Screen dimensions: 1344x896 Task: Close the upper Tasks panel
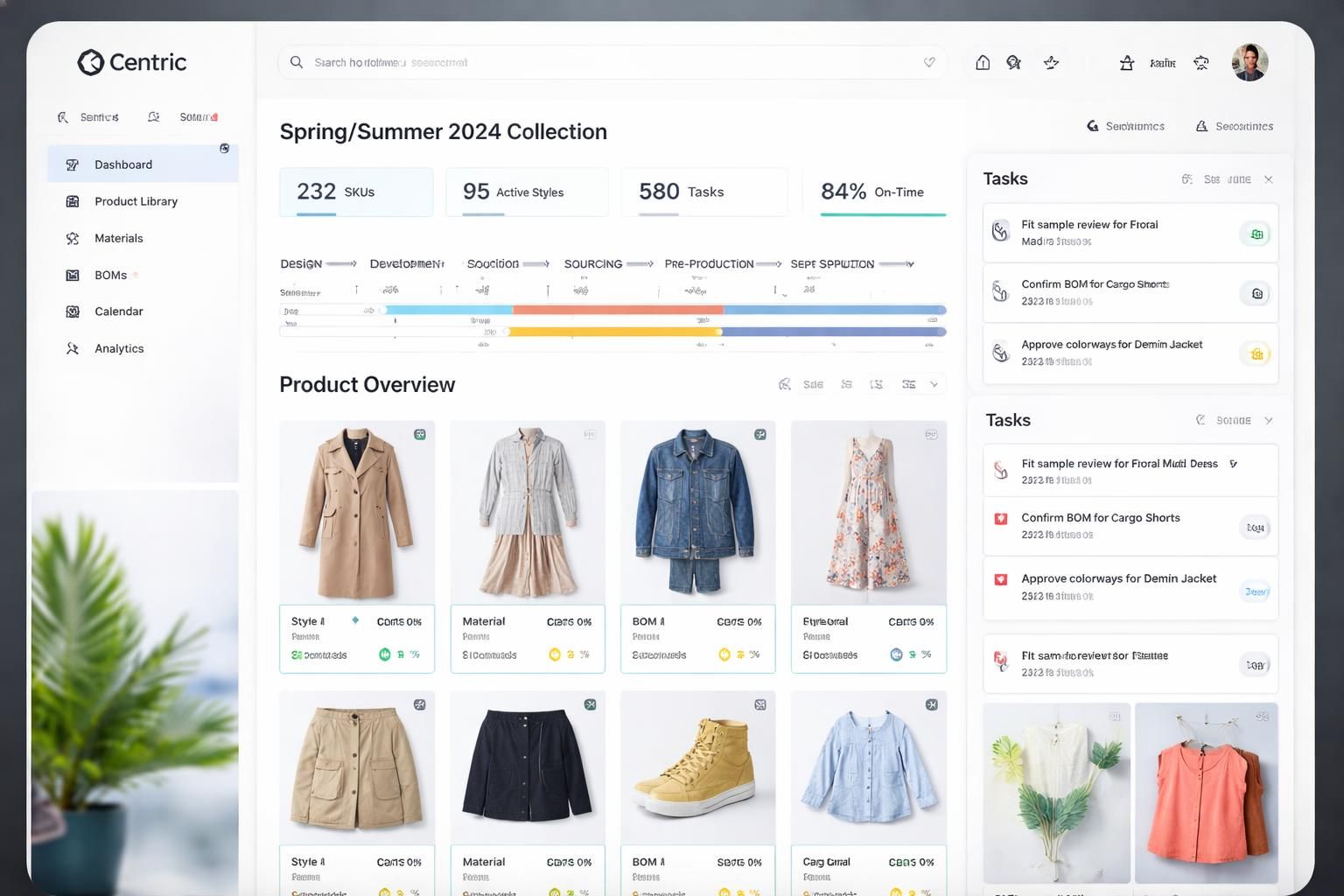coord(1269,179)
